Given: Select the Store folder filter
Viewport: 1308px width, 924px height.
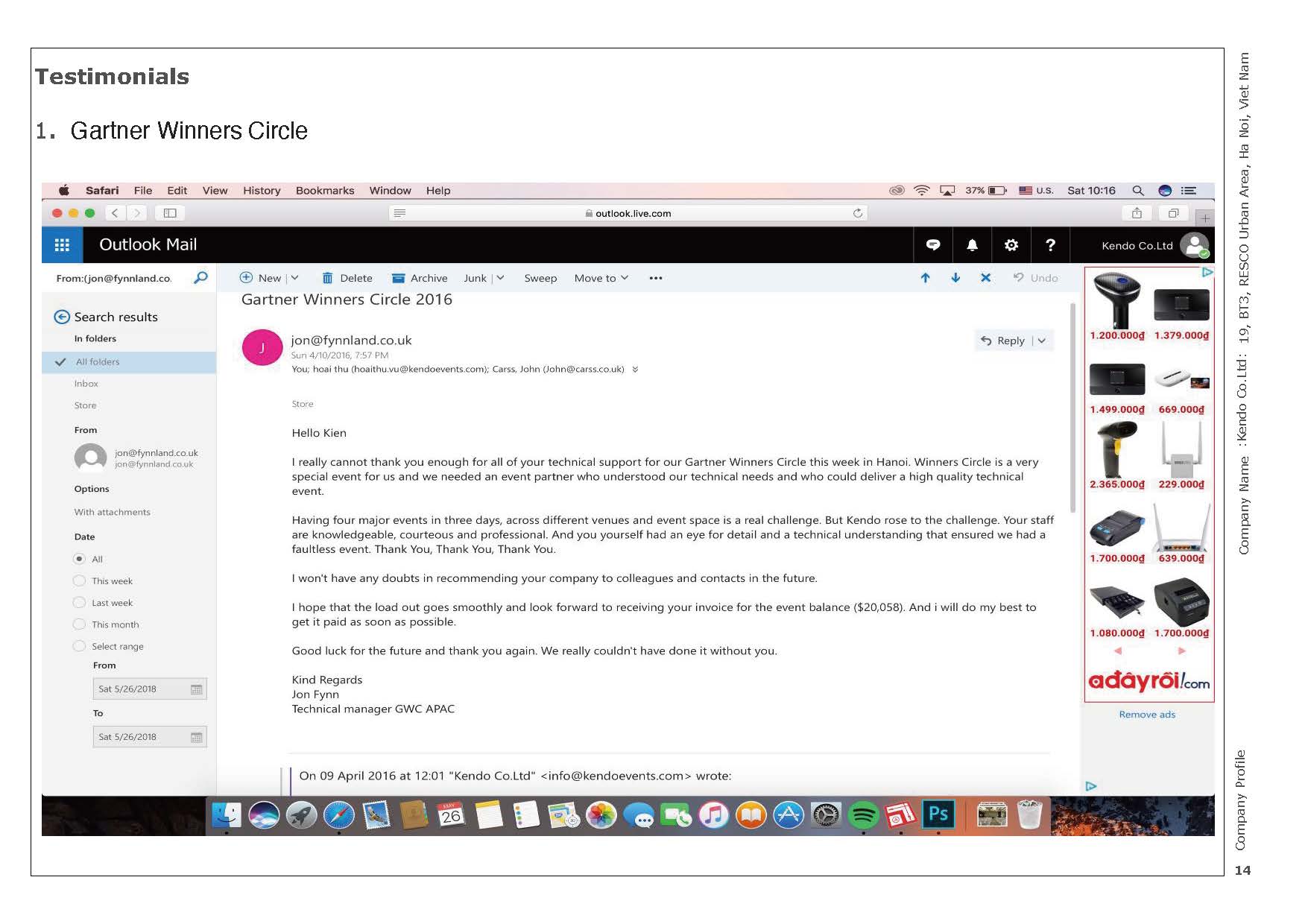Looking at the screenshot, I should (86, 405).
